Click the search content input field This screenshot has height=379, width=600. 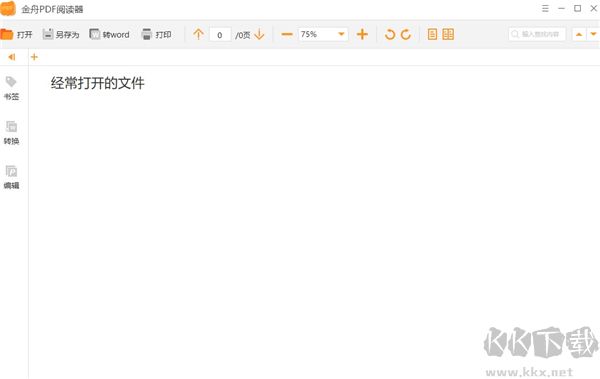(537, 34)
